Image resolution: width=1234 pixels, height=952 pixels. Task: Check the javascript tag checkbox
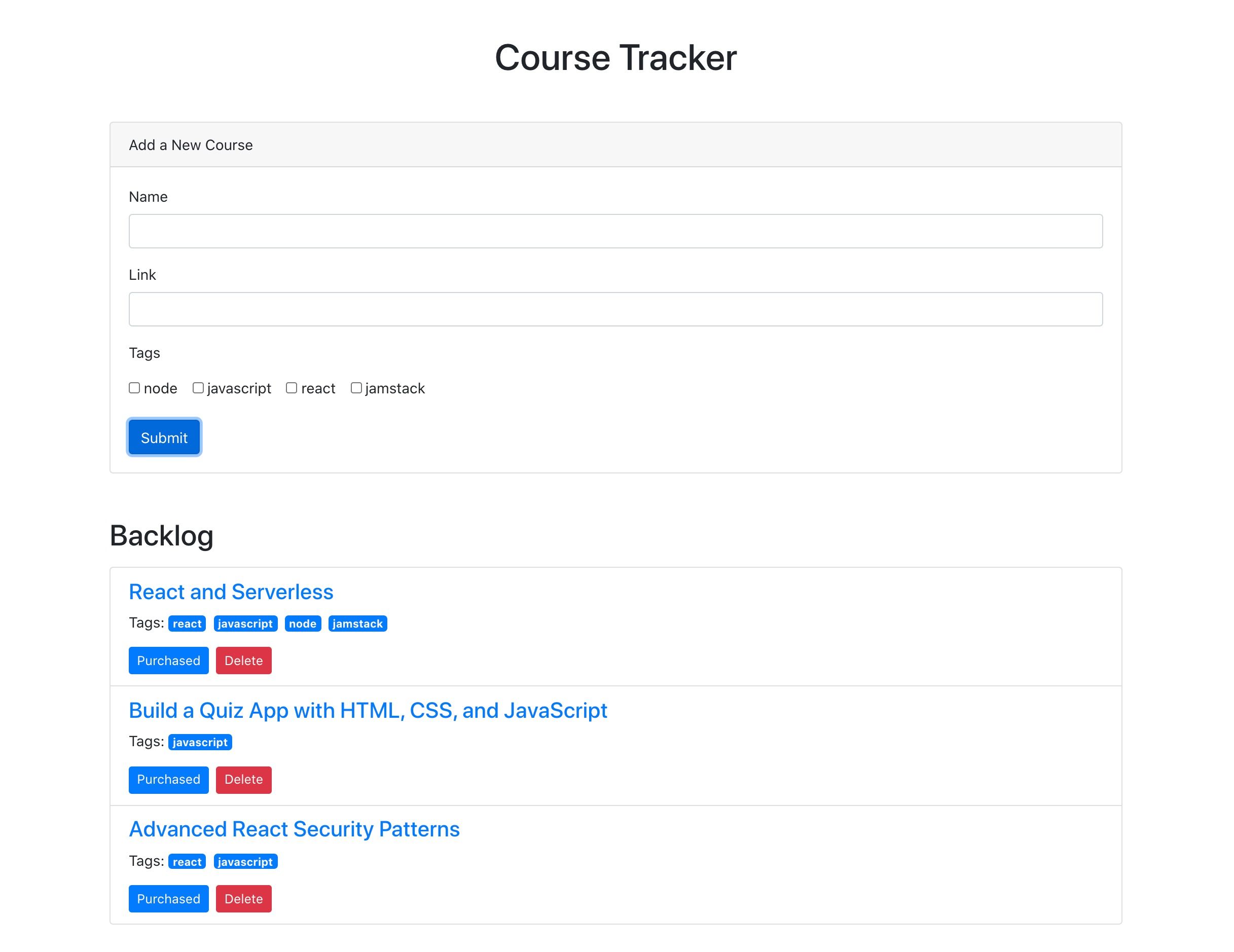198,388
